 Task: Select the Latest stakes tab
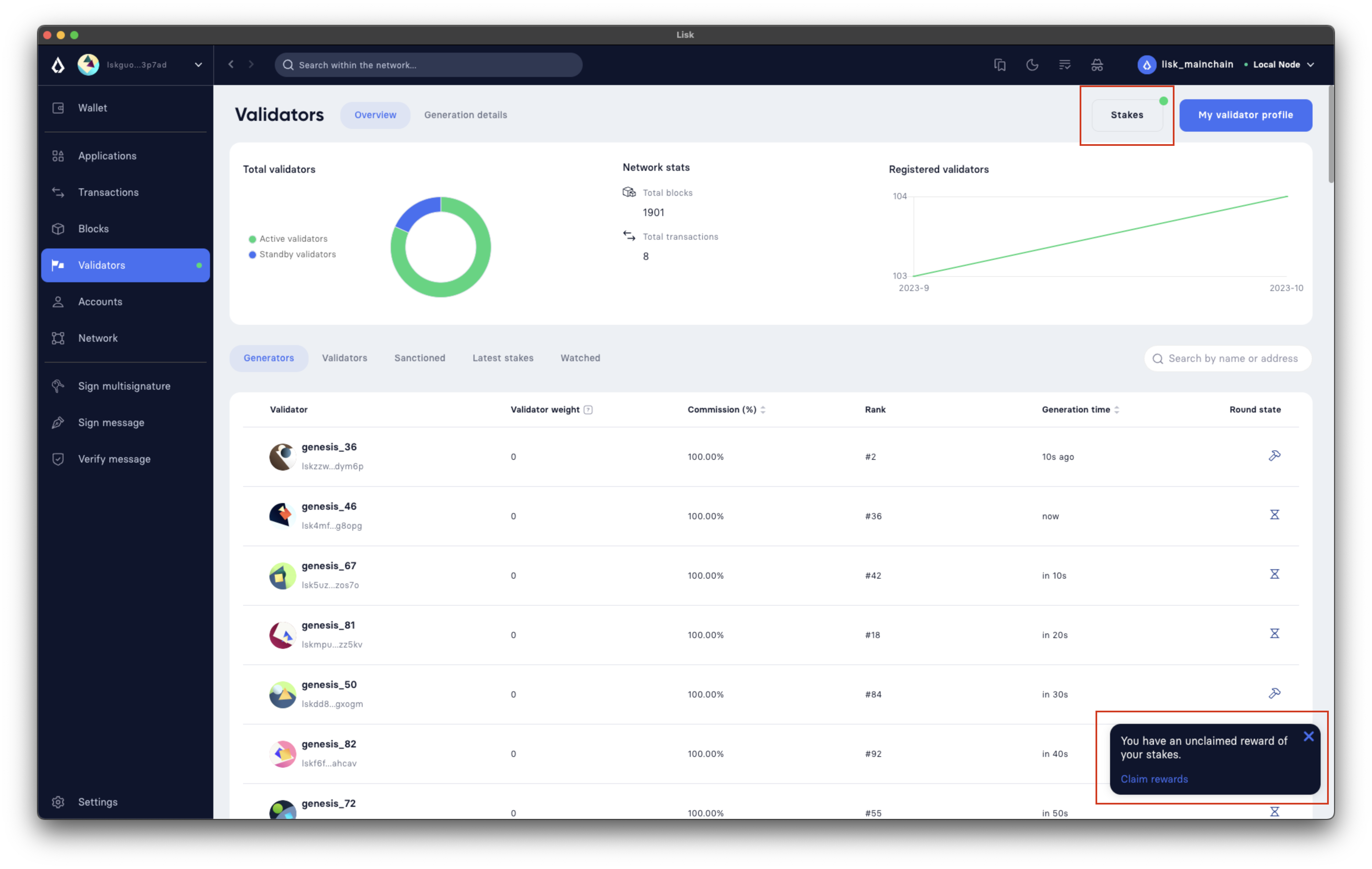click(503, 358)
